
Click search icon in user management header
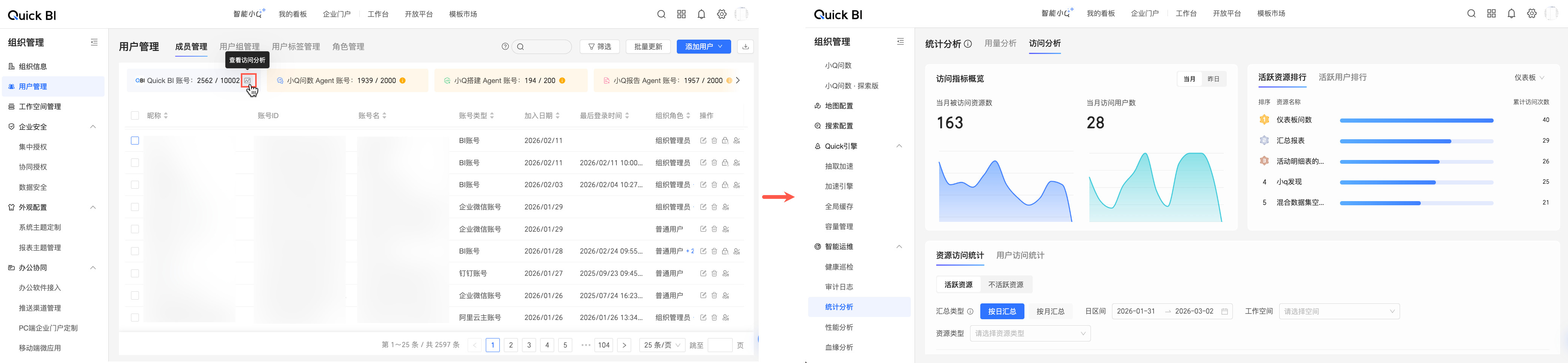[x=661, y=14]
